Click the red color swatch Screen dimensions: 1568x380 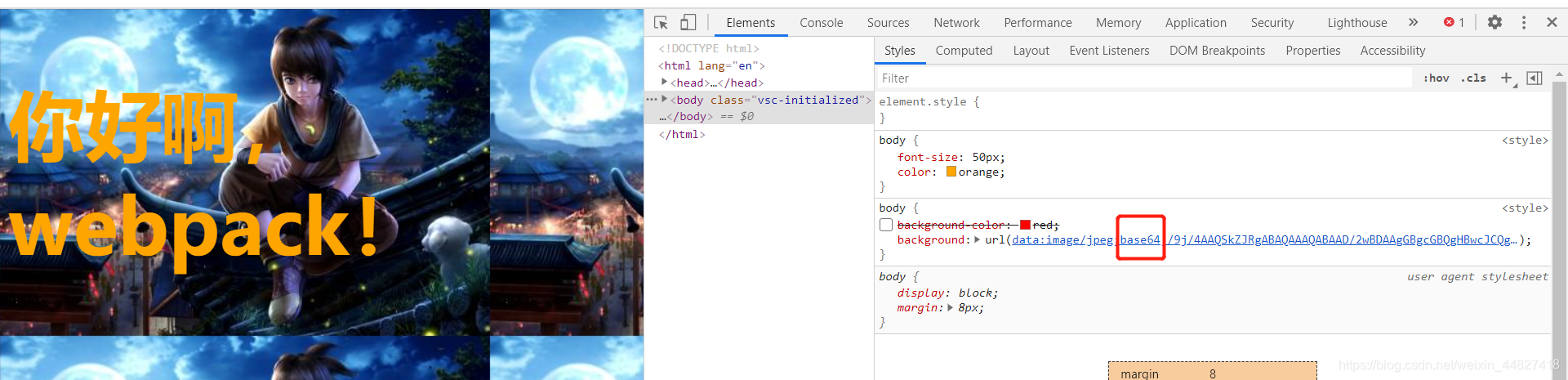(1025, 225)
